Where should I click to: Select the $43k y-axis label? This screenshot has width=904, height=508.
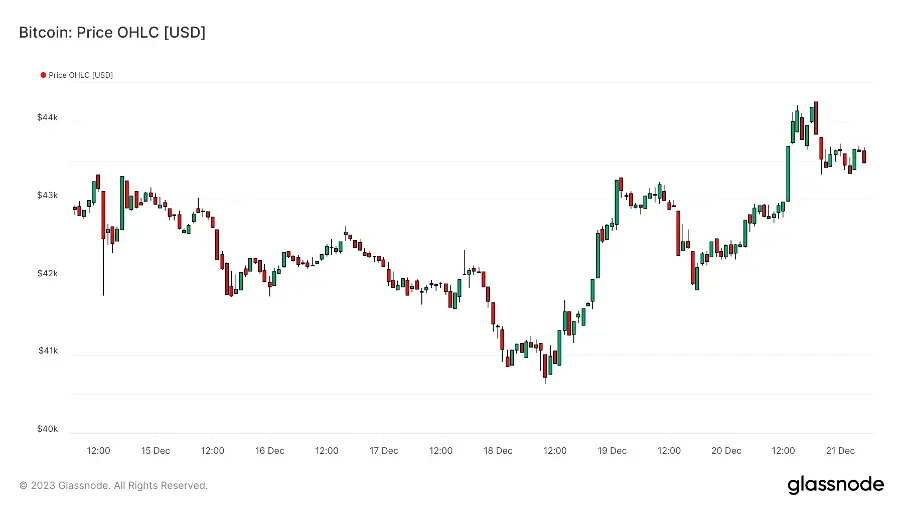pyautogui.click(x=47, y=196)
